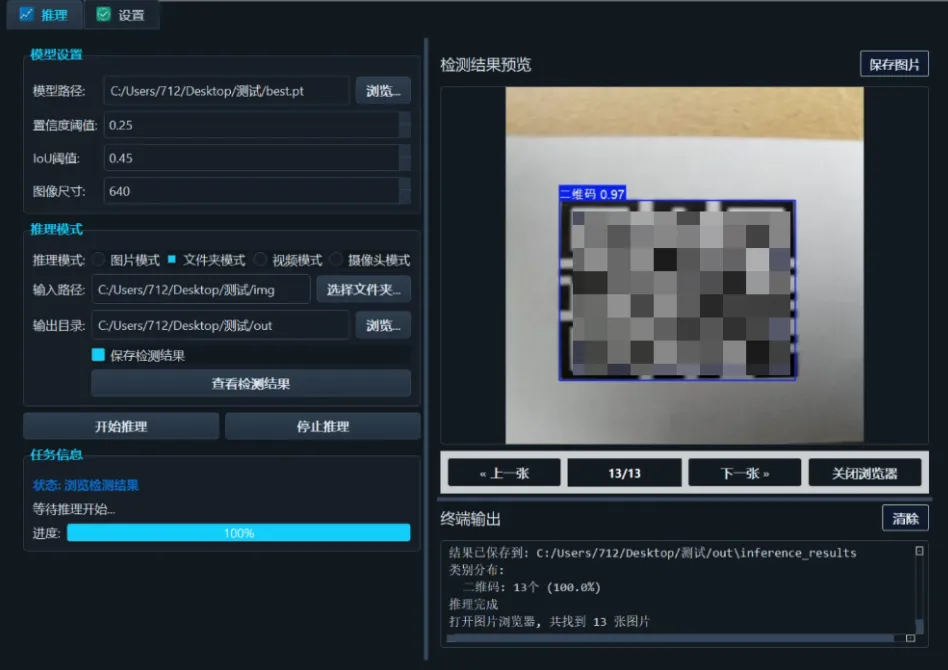Save the preview with 保存图片
The image size is (948, 670).
[894, 63]
